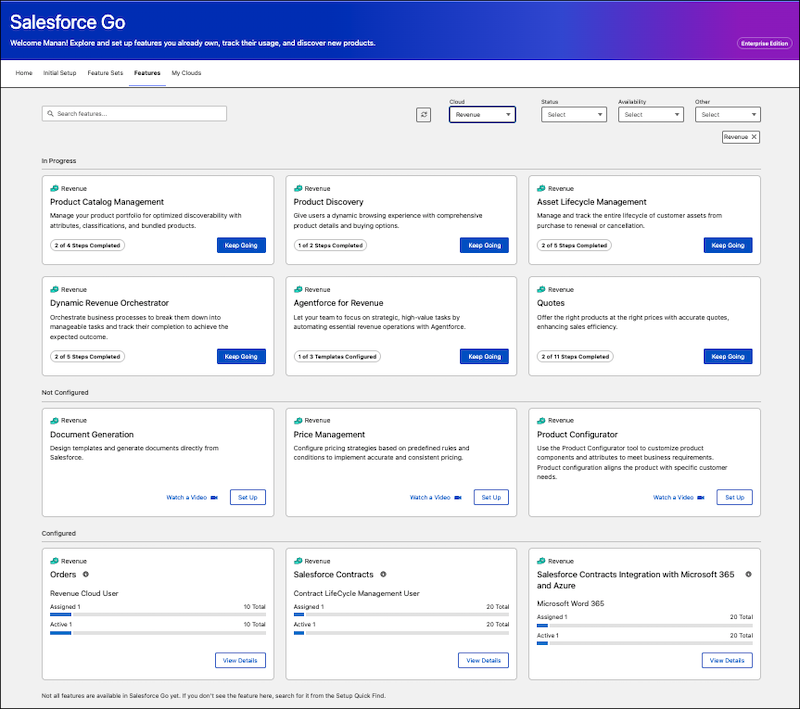The width and height of the screenshot is (800, 709).
Task: Click the info icon next to Salesforce Contracts
Action: [383, 574]
